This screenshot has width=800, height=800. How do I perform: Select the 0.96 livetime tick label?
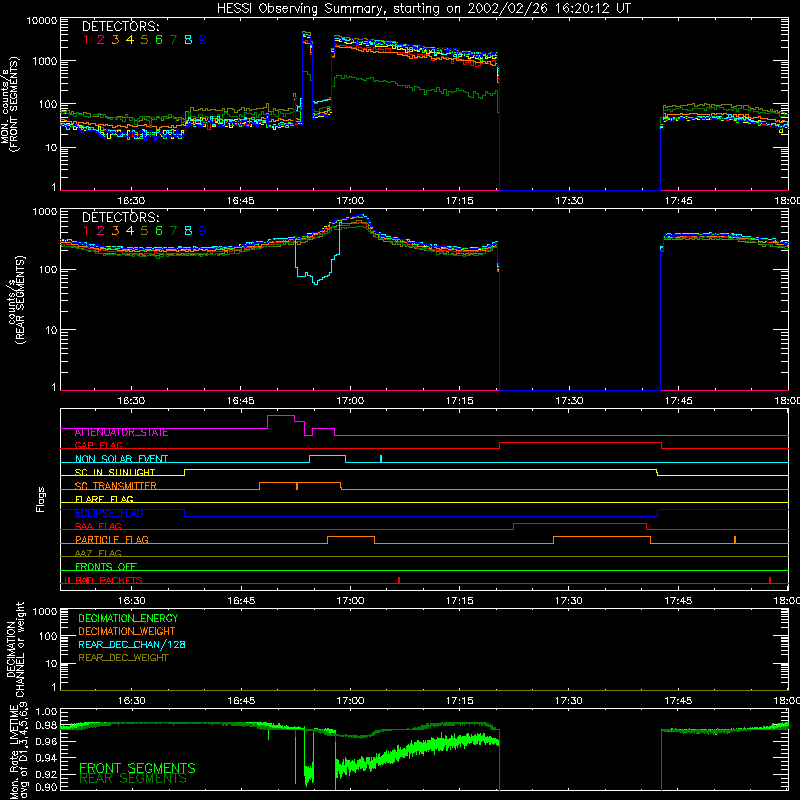click(46, 740)
